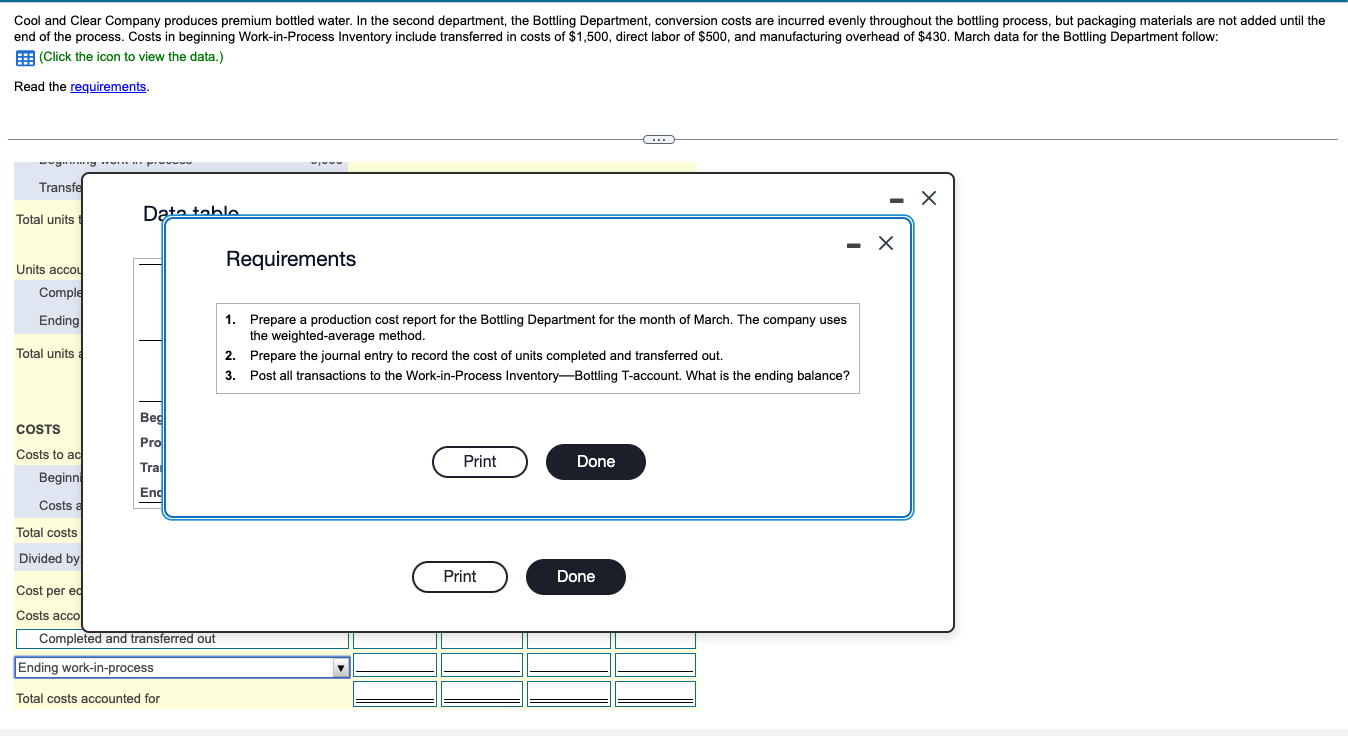
Task: Click Done in the Data table dialog
Action: (576, 577)
